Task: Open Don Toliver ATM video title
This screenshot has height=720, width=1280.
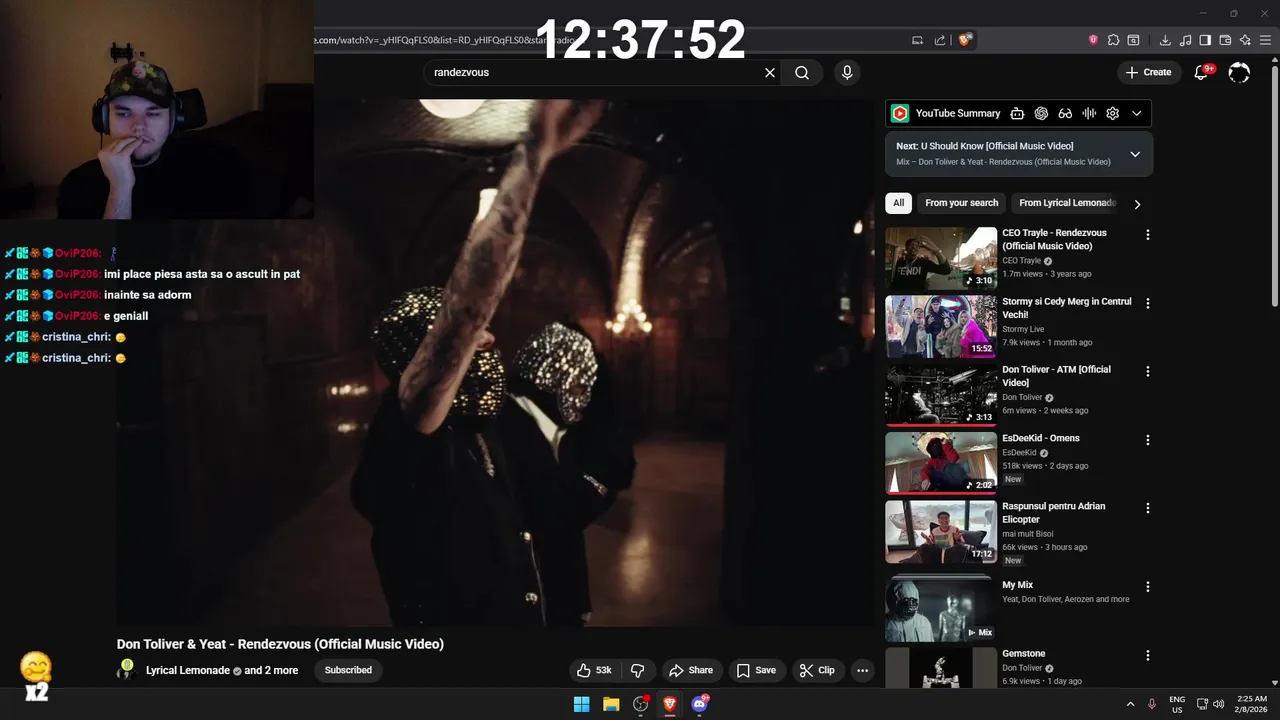Action: (1056, 376)
